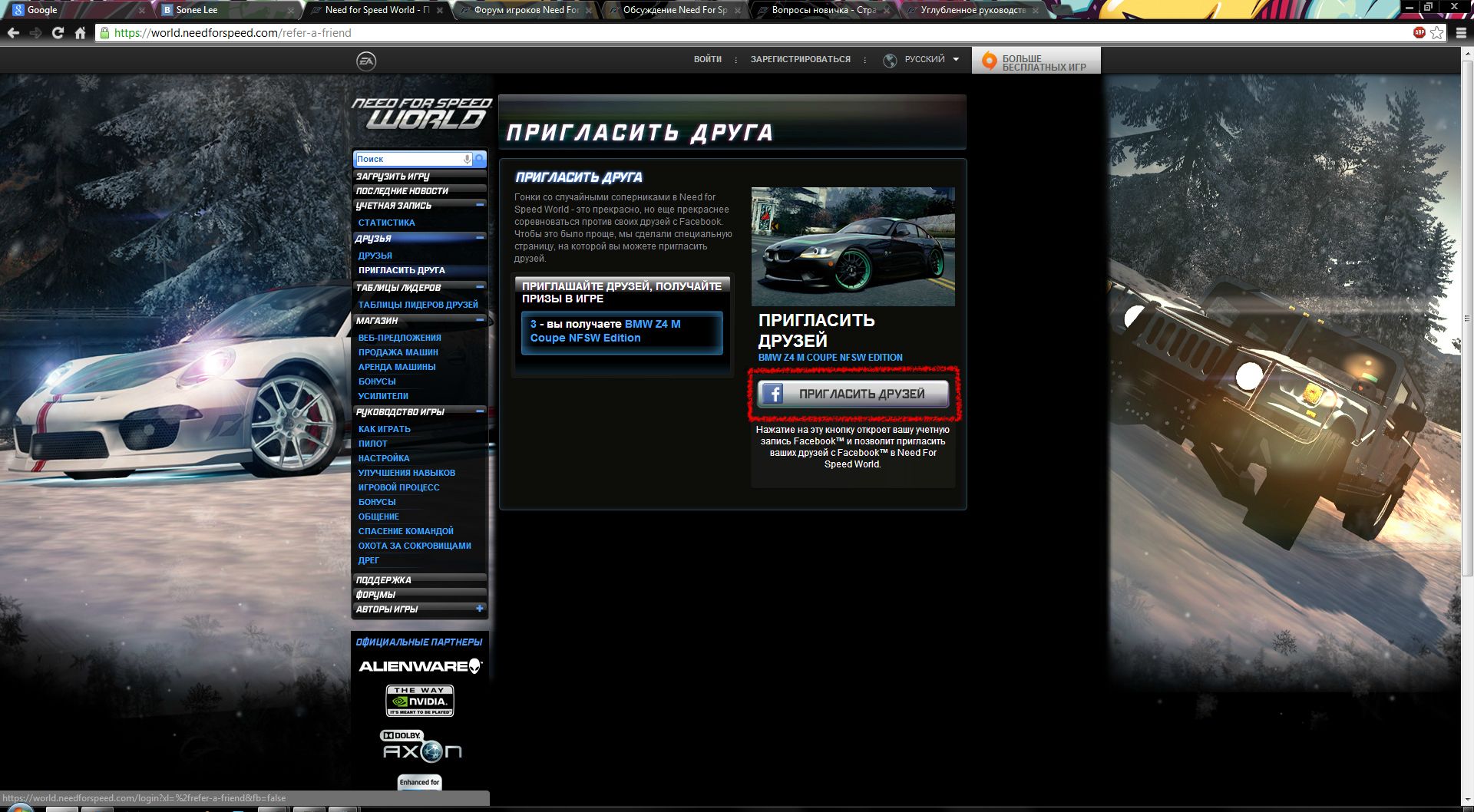Click the browser back arrow
This screenshot has width=1474, height=812.
(13, 33)
